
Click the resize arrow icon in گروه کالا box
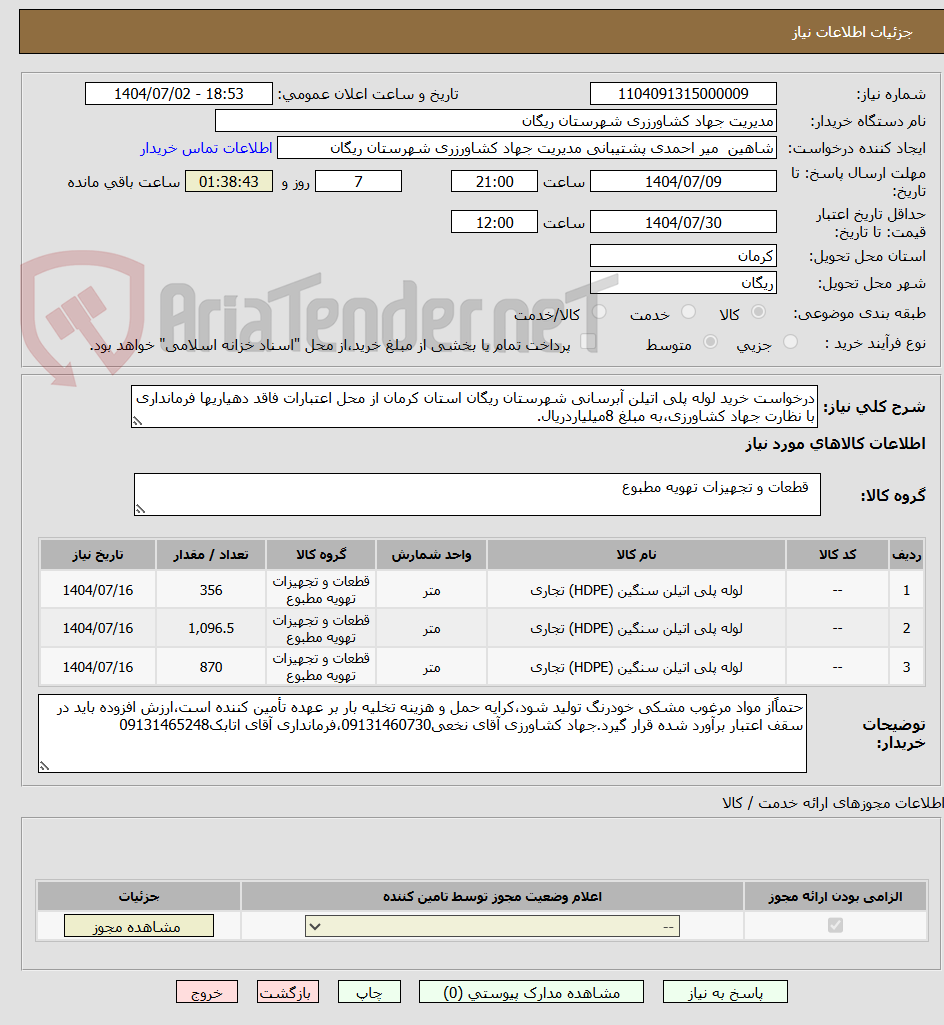point(142,507)
